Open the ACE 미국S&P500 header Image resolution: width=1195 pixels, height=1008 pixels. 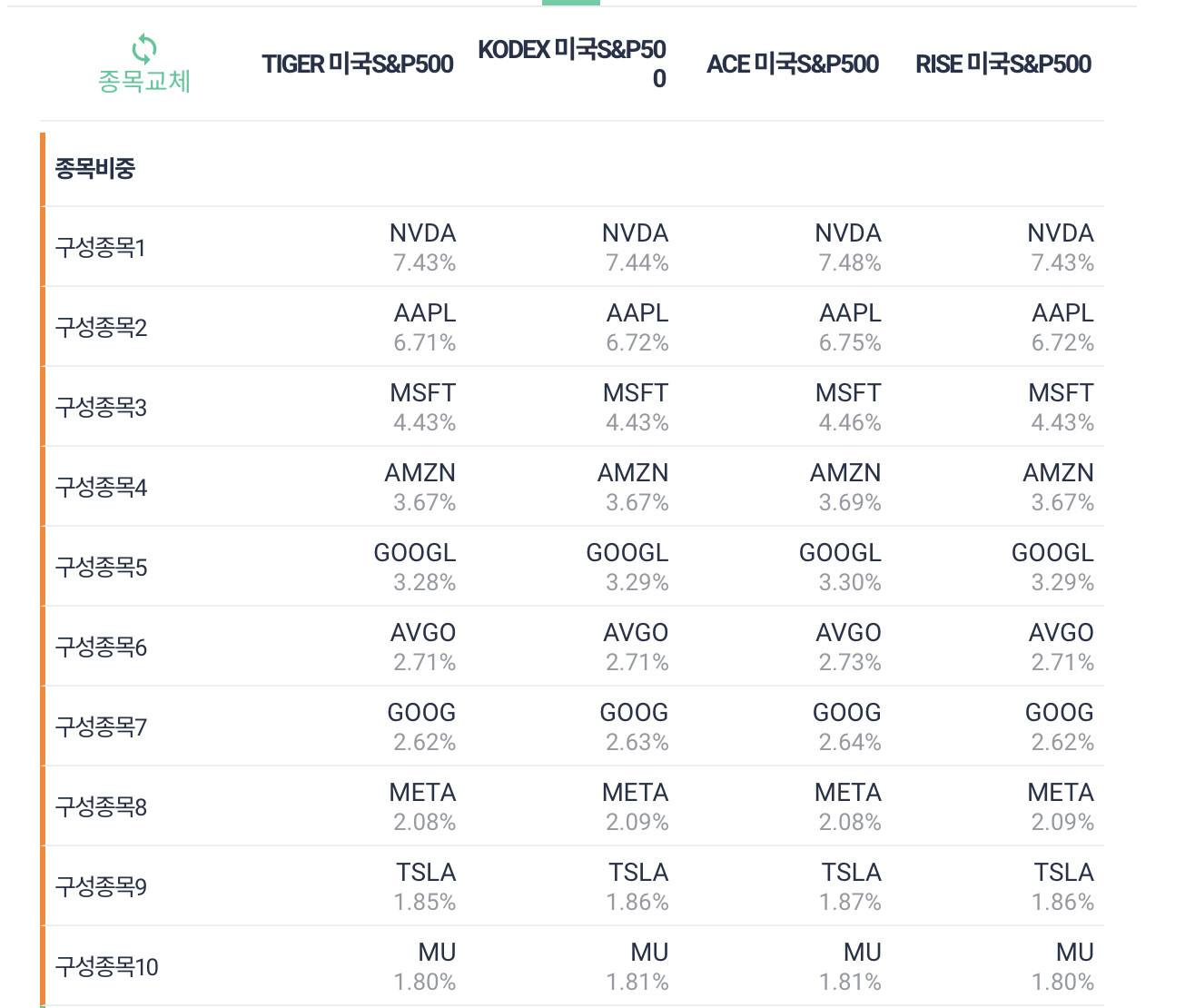point(793,64)
